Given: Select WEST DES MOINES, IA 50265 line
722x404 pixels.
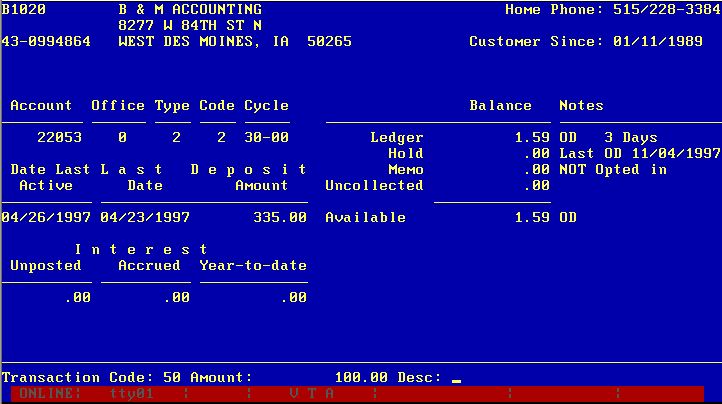Looking at the screenshot, I should pyautogui.click(x=235, y=41).
